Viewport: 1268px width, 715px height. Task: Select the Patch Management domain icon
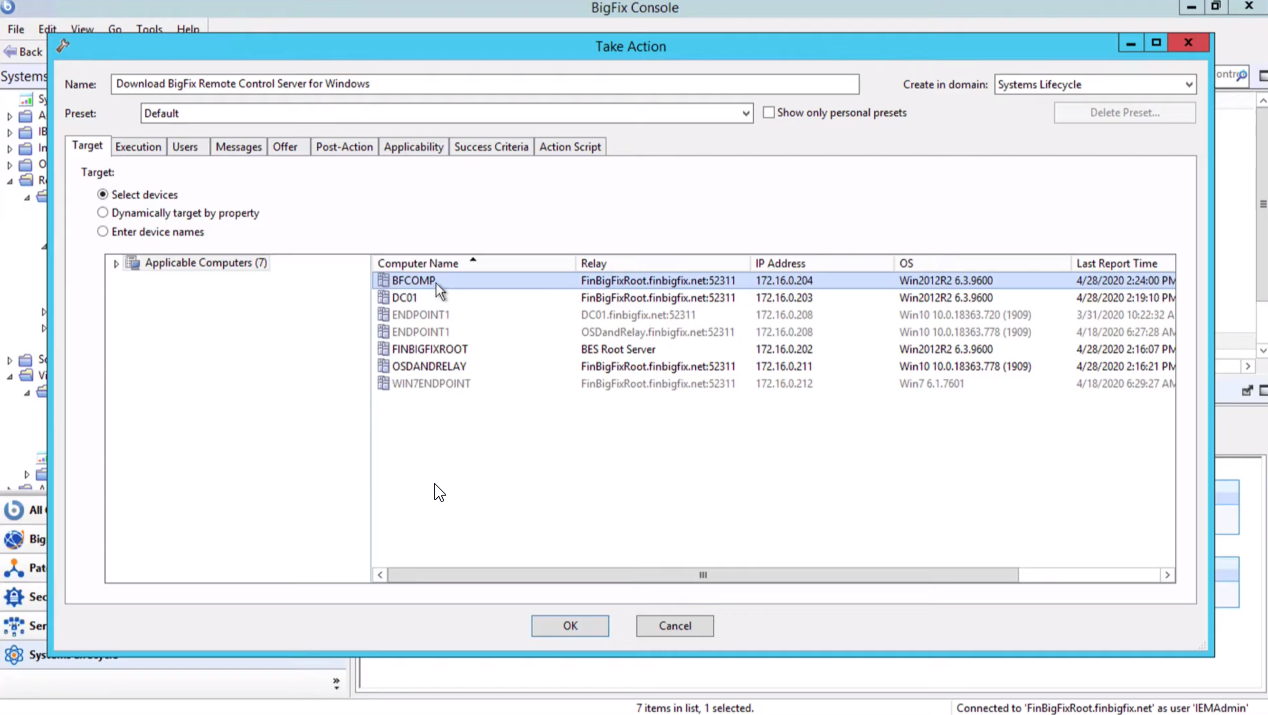(13, 568)
